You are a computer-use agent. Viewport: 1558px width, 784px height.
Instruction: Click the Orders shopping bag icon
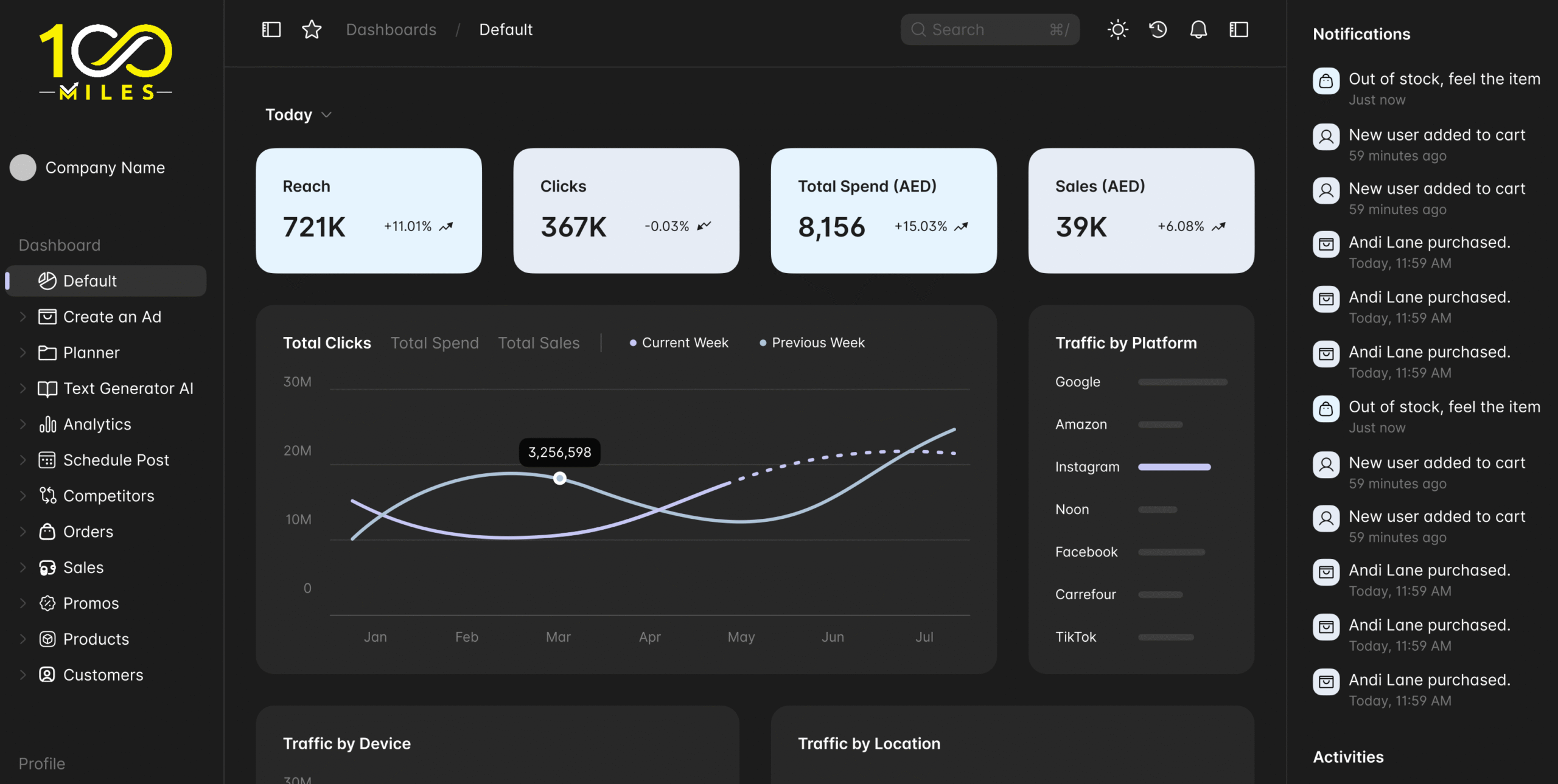(47, 532)
